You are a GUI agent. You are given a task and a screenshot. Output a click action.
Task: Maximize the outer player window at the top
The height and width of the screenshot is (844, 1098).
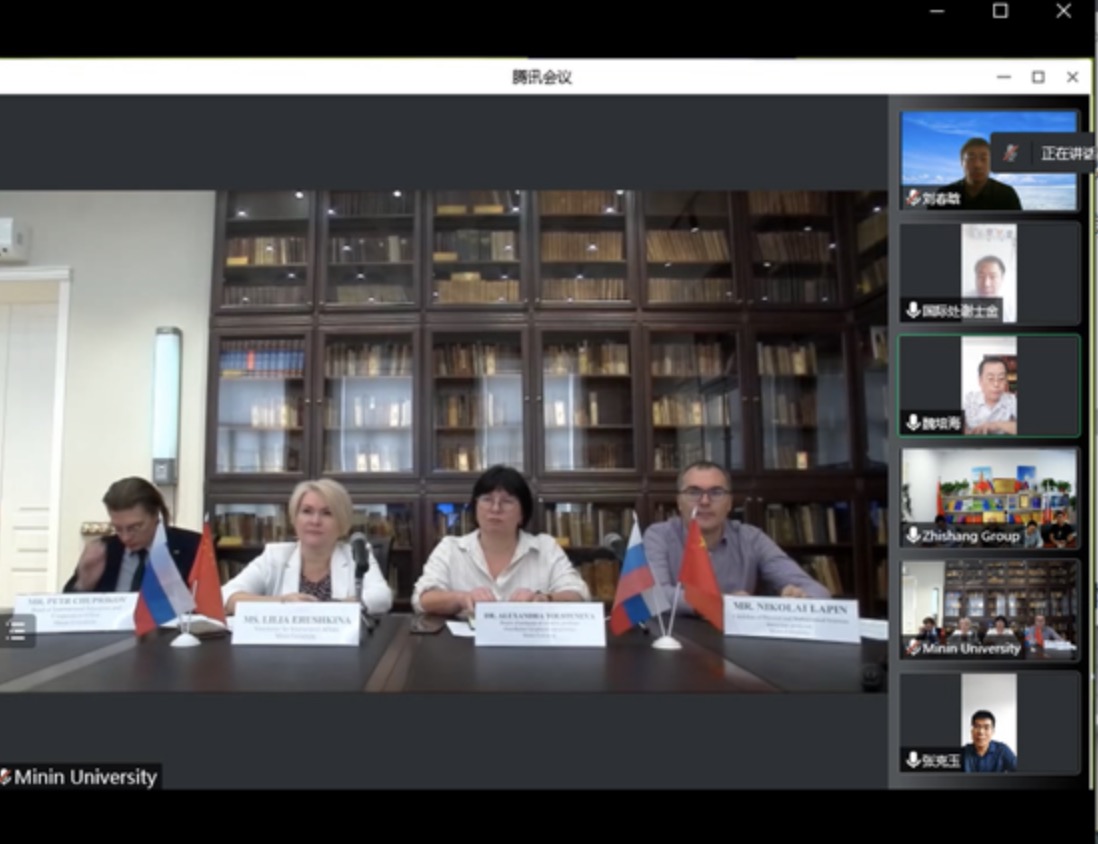(1000, 11)
